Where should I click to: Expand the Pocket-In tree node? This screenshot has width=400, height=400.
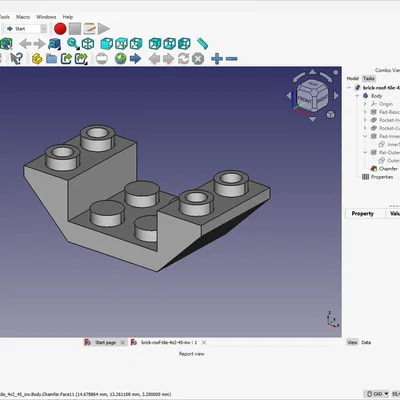pos(365,120)
